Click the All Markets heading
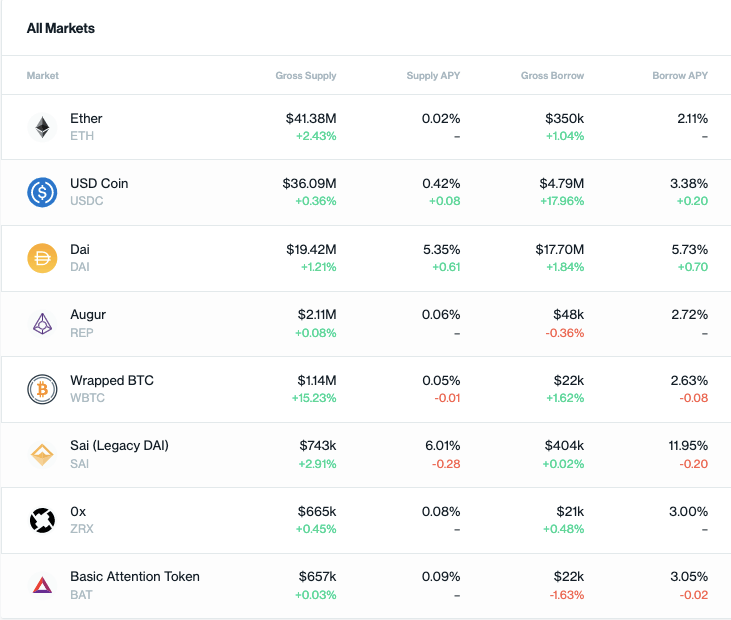This screenshot has height=620, width=731. click(61, 28)
